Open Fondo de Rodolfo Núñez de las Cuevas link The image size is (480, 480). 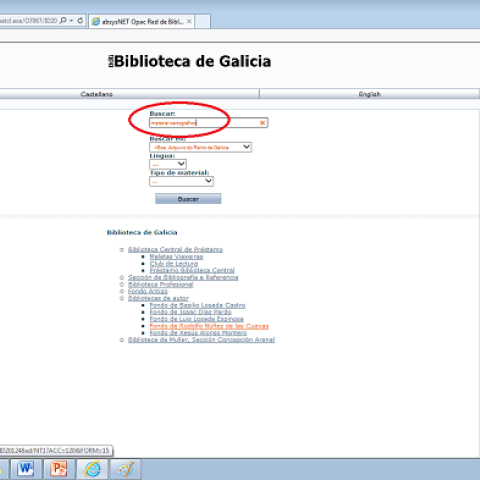[x=209, y=326]
